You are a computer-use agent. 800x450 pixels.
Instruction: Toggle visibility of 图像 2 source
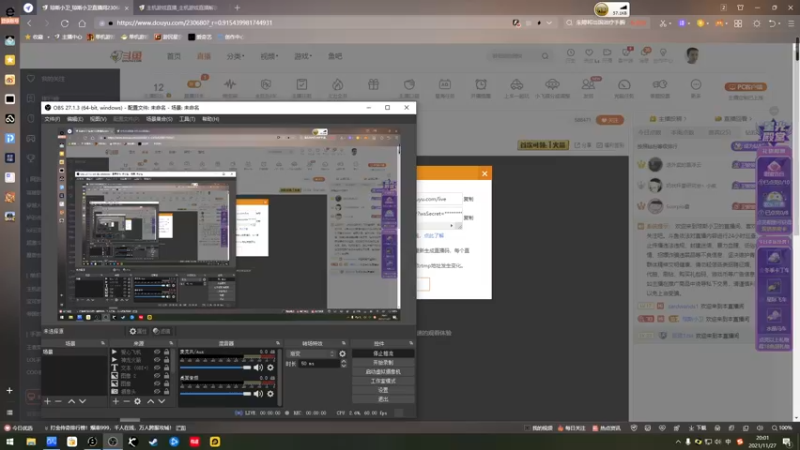[x=157, y=376]
